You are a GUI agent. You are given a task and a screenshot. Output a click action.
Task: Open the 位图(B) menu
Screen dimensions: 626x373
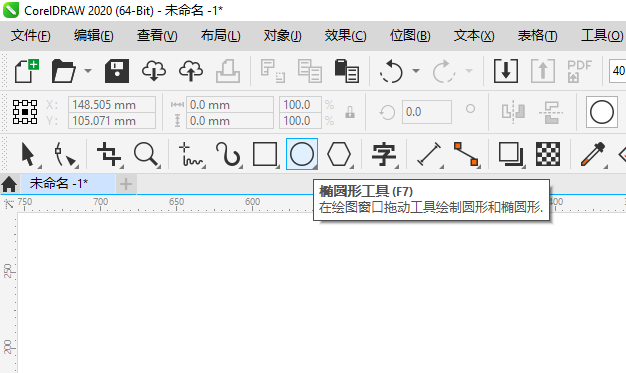[410, 36]
